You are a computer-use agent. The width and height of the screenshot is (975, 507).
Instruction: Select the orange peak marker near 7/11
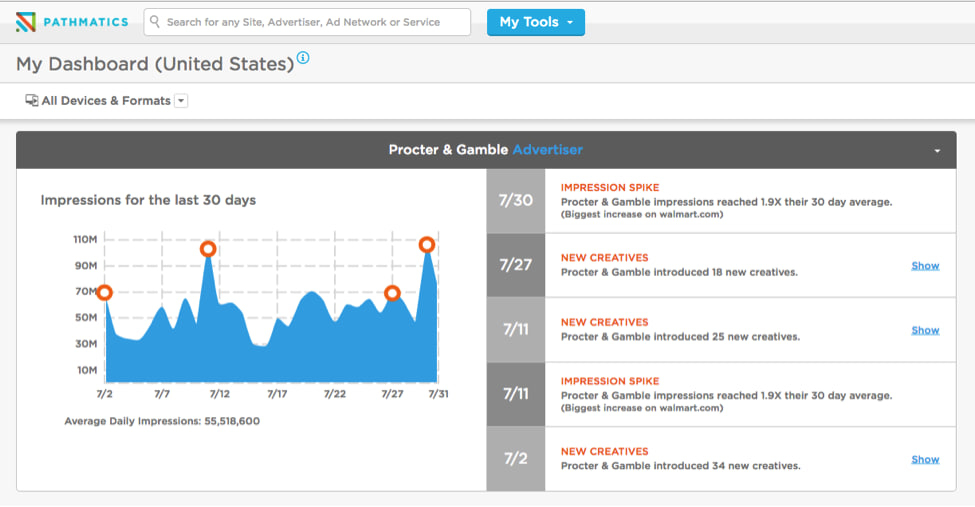(x=208, y=249)
